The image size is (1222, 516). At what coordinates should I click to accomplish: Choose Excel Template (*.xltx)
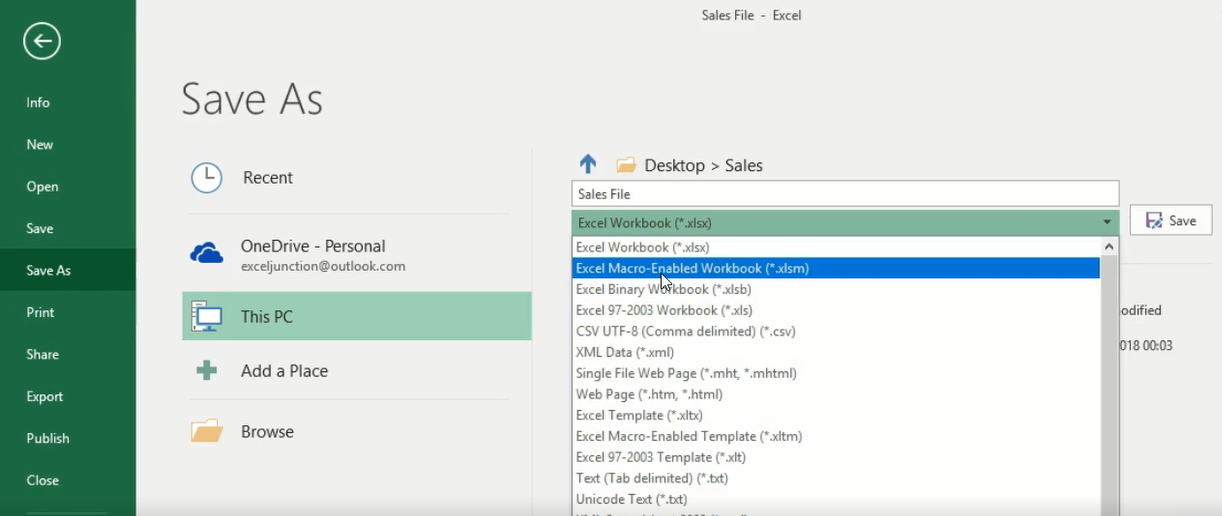[x=836, y=415]
